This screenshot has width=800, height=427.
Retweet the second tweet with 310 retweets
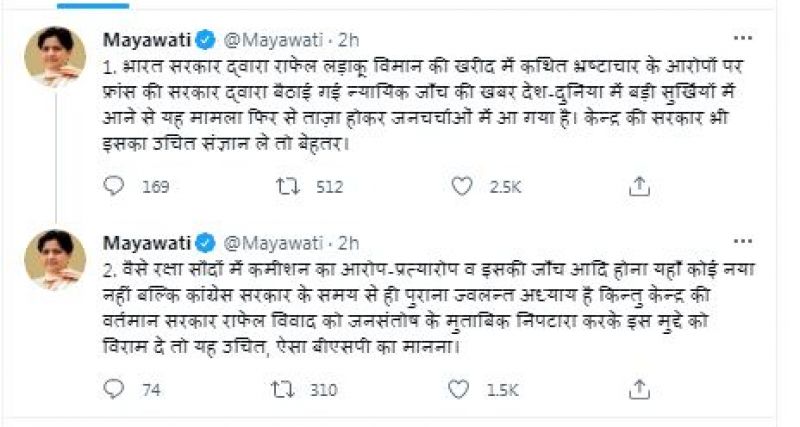tap(284, 389)
